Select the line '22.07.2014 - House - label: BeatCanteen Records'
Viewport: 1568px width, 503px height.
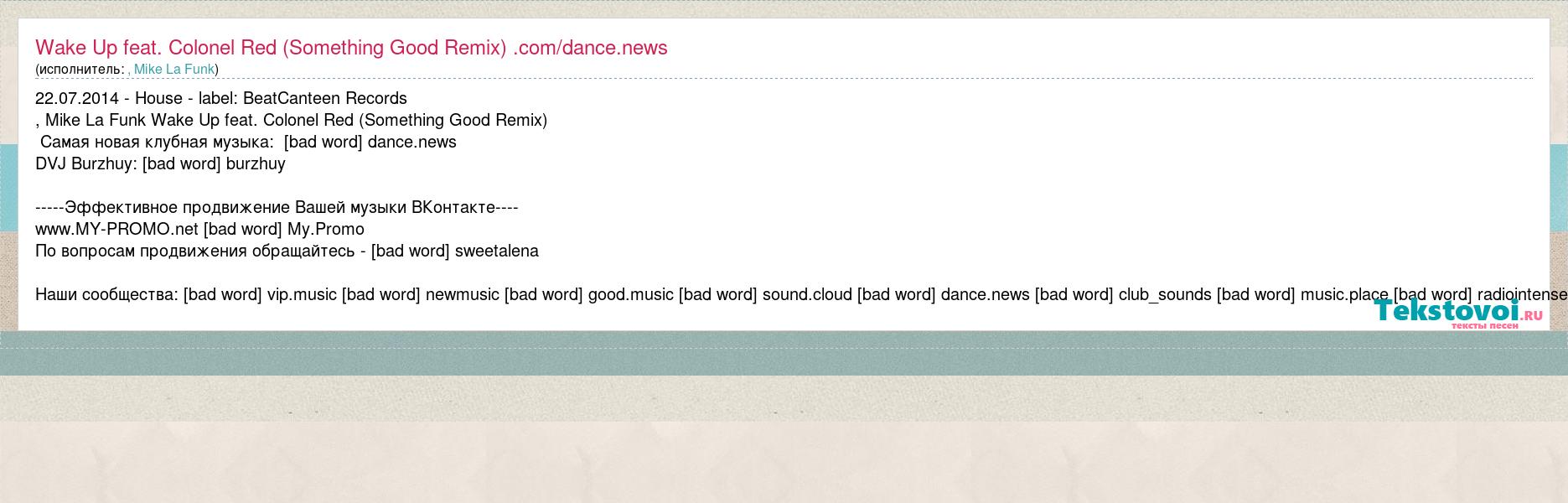click(x=221, y=98)
